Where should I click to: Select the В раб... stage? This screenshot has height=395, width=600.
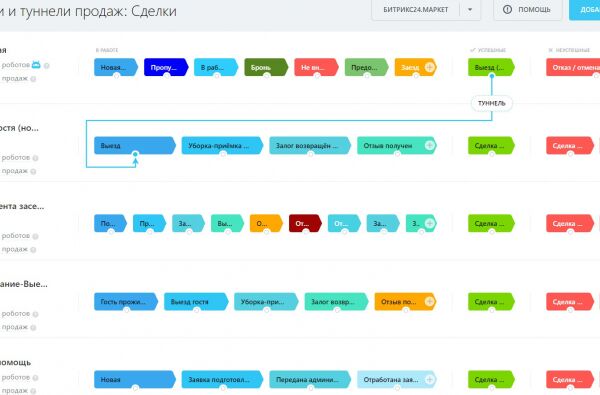(x=216, y=67)
